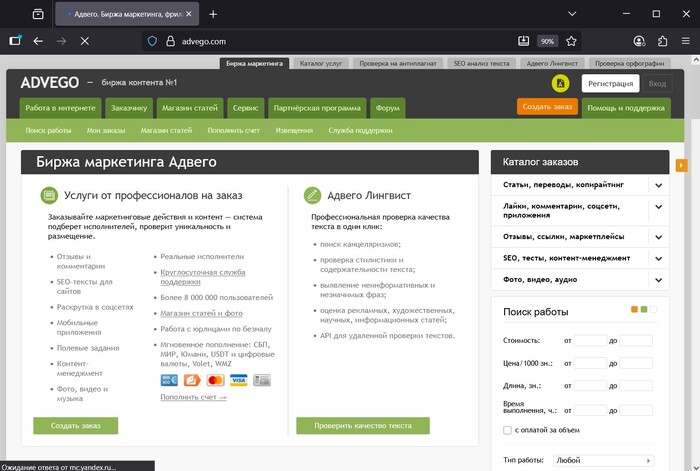Screen dimensions: 700x471
Task: Select the Биржа маркетинга tab
Action: pyautogui.click(x=254, y=63)
